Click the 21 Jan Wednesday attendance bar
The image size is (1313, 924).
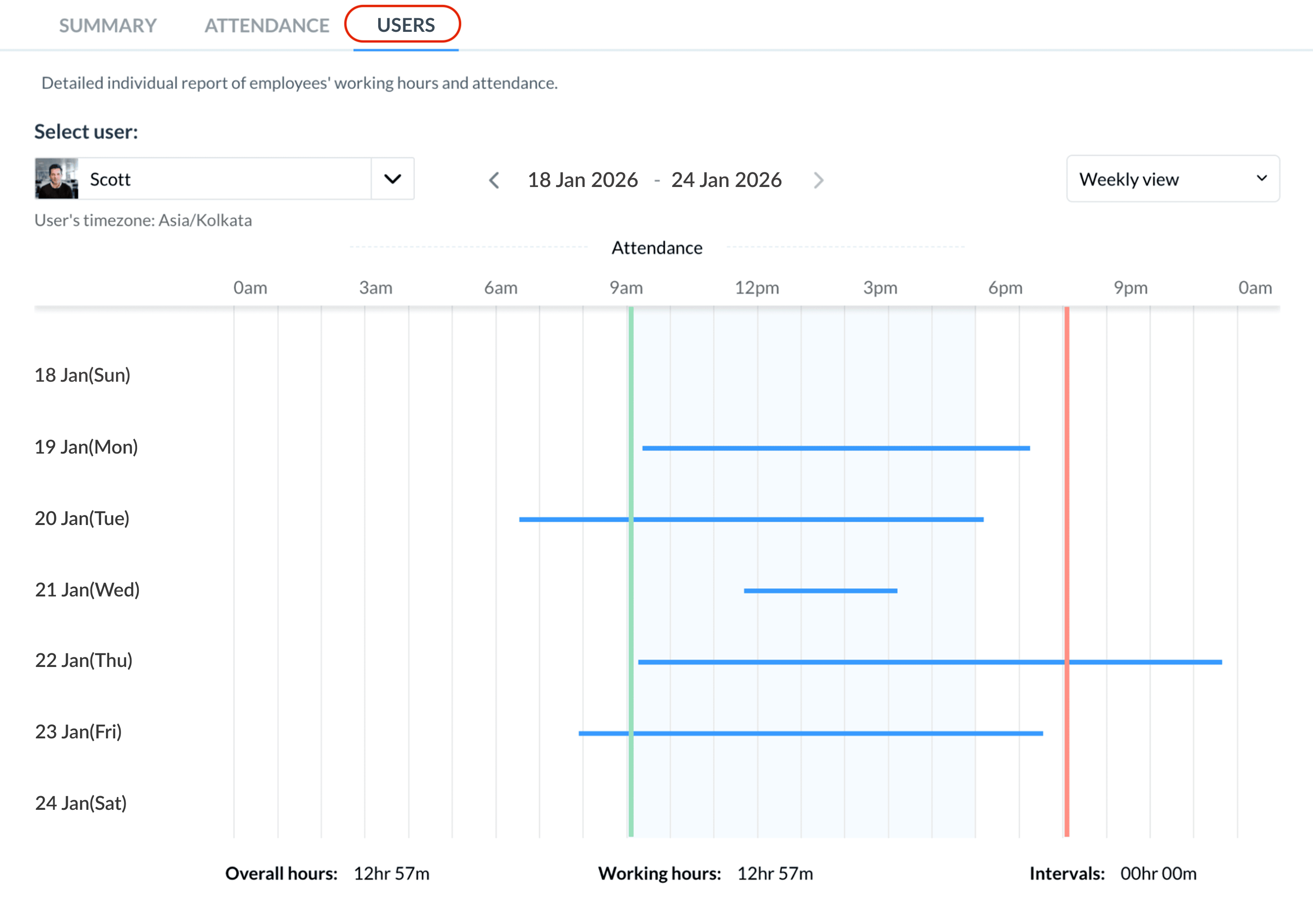(820, 591)
